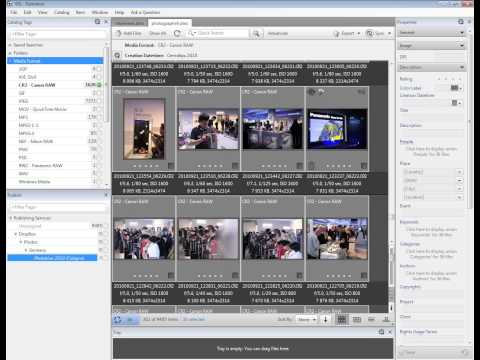Click the People 'Click here to display' link
Screen dimensions: 480x360
click(x=431, y=151)
